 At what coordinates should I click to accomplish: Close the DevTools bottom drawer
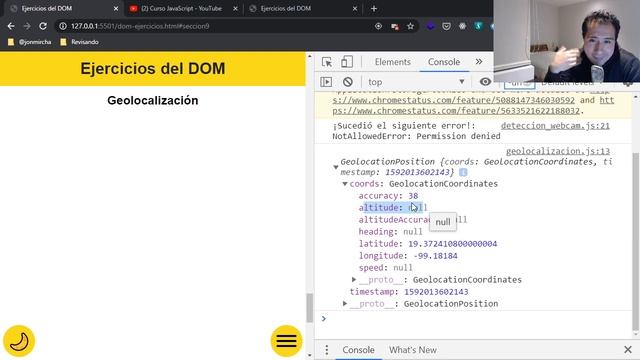point(628,350)
